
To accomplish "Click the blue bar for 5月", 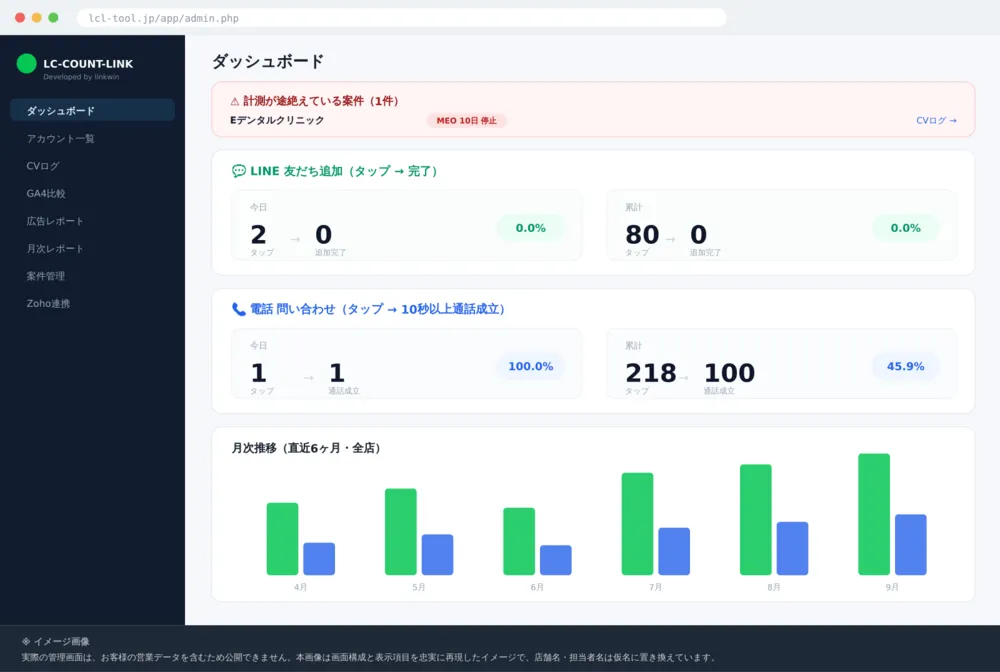I will tap(438, 555).
